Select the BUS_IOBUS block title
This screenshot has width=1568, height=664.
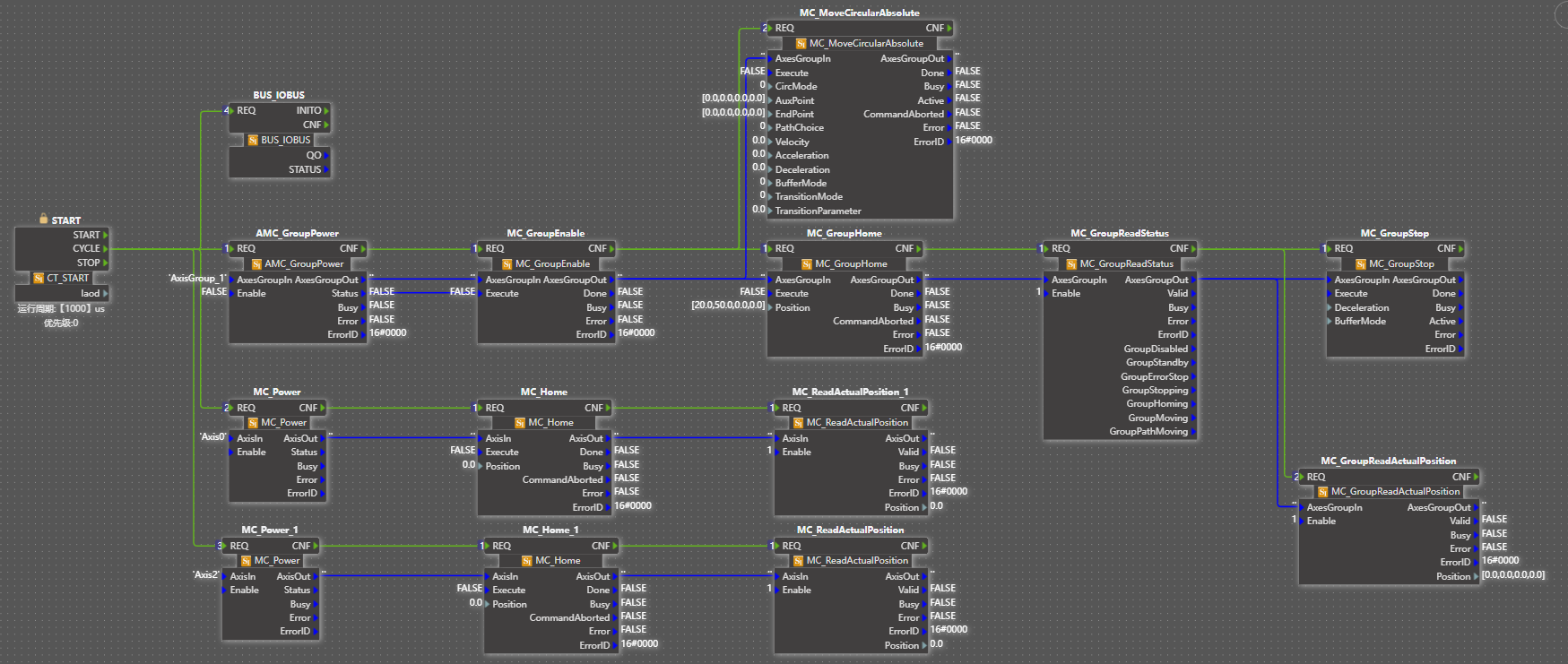click(279, 95)
